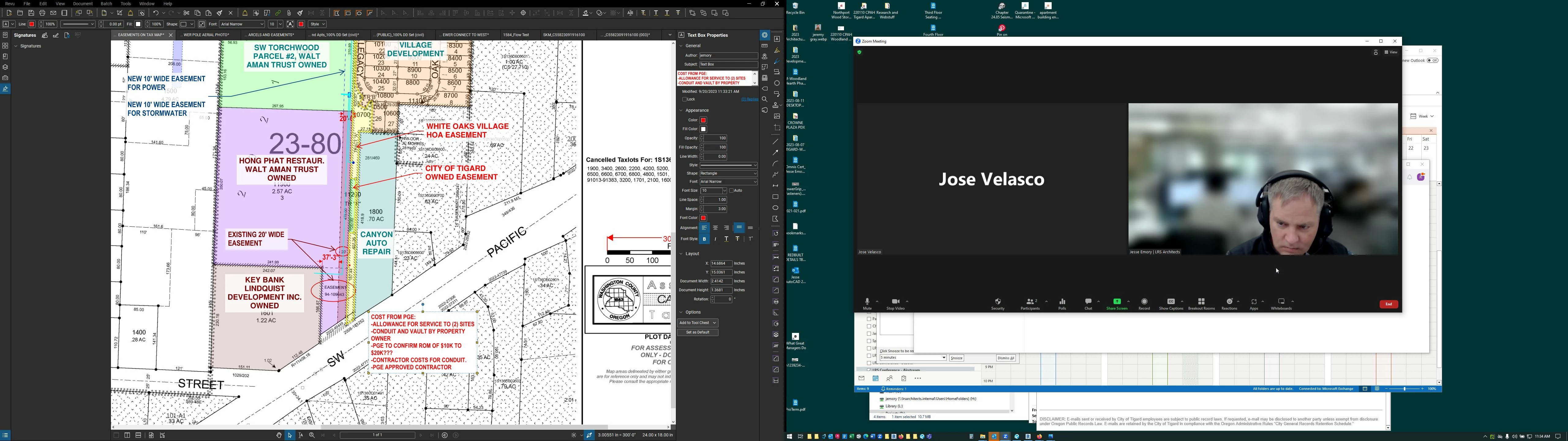Screen dimensions: 1568x441
Task: Select center text alignment
Action: [715, 228]
